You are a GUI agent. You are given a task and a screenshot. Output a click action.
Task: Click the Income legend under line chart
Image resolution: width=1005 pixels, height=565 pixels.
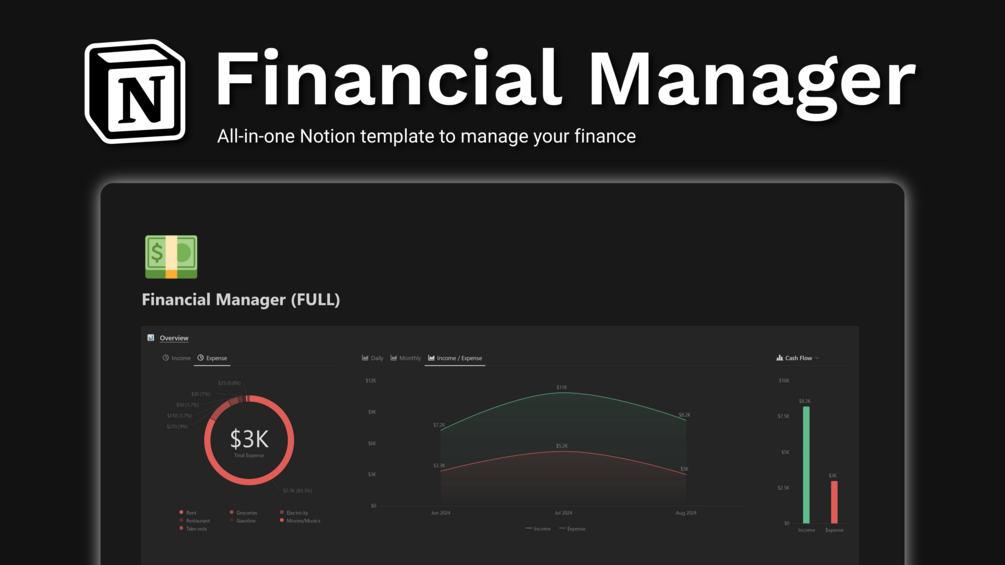coord(538,528)
